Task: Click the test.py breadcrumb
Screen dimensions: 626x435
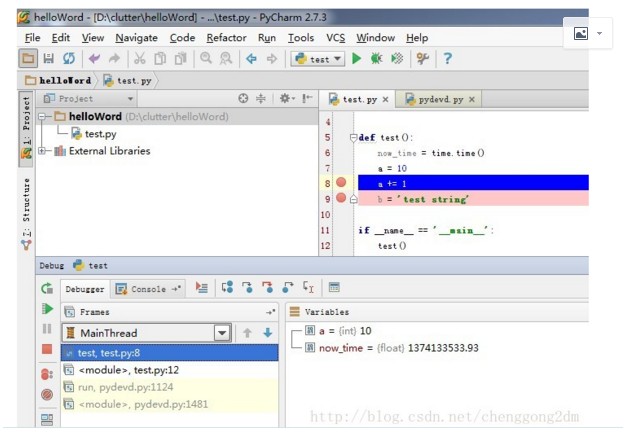Action: (128, 81)
